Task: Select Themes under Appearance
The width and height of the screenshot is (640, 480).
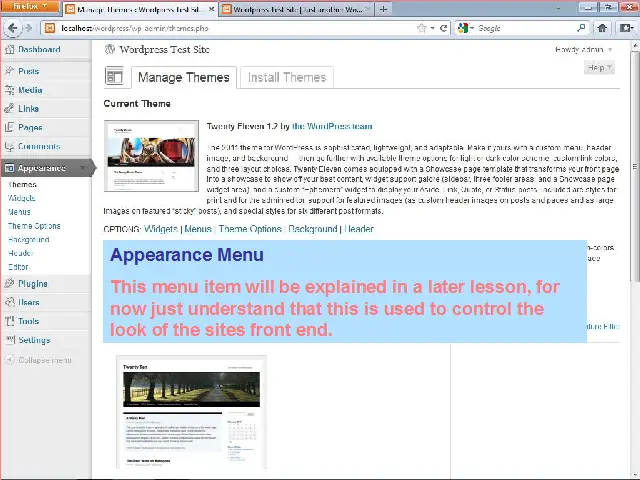Action: (x=22, y=184)
